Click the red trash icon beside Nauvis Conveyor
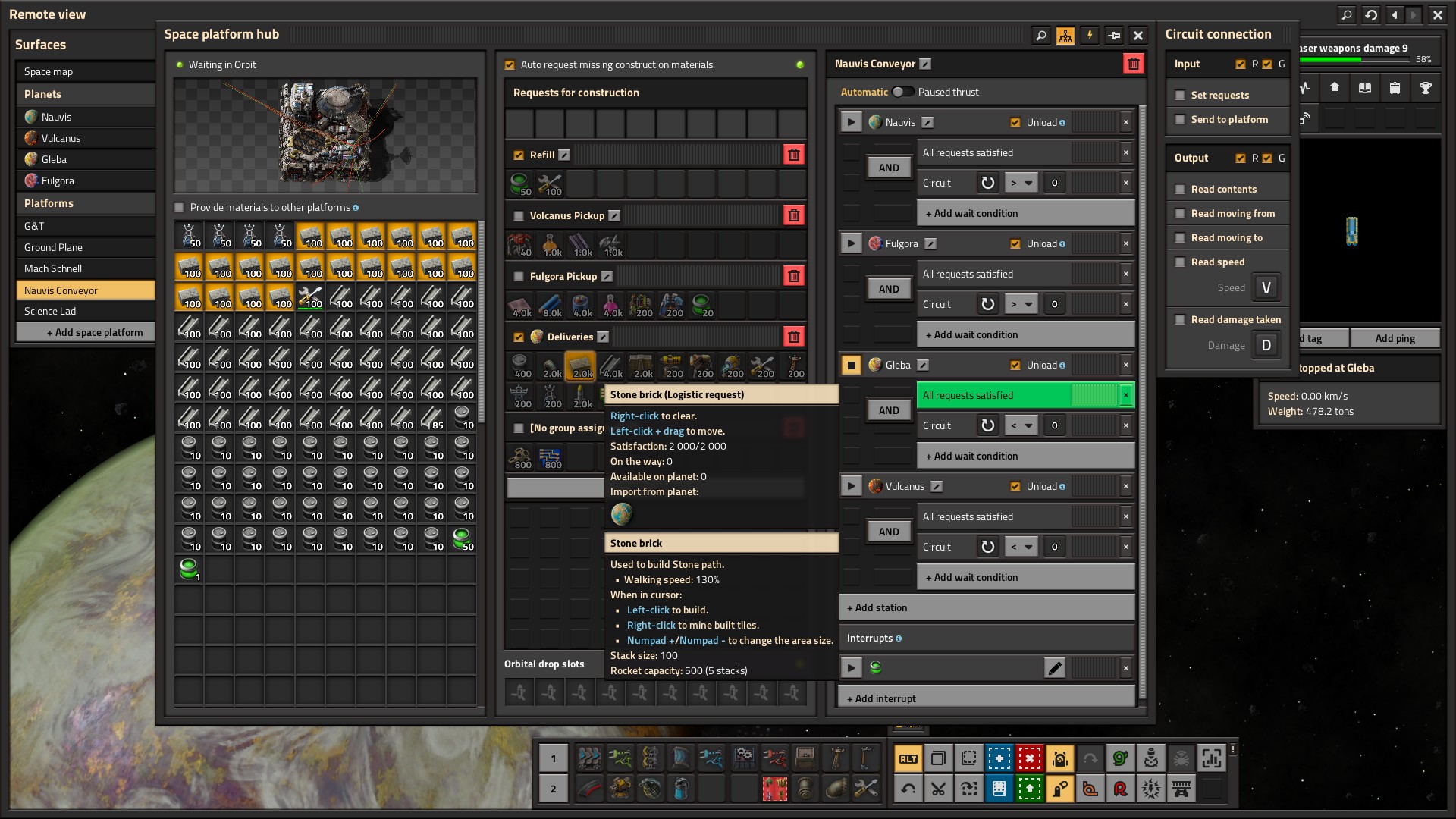 [1134, 64]
